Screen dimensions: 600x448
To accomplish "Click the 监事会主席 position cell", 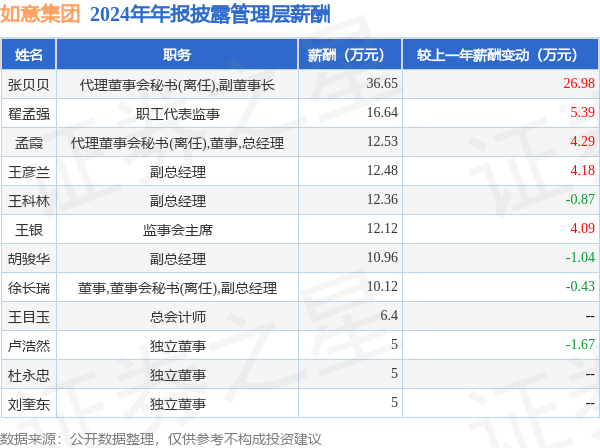I will (x=177, y=230).
